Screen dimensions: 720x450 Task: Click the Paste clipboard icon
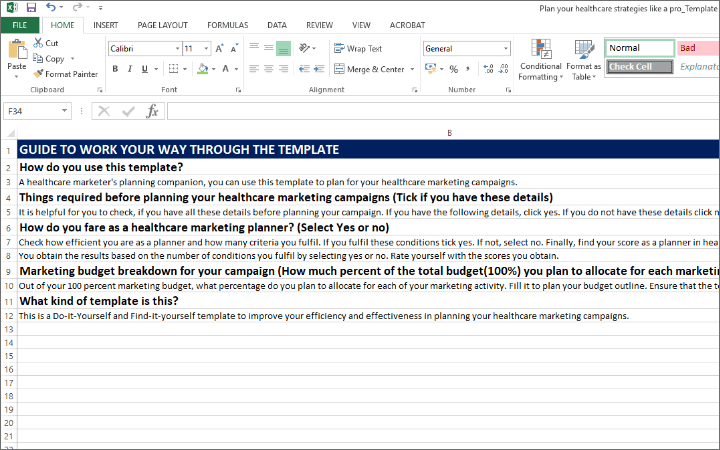coord(17,54)
